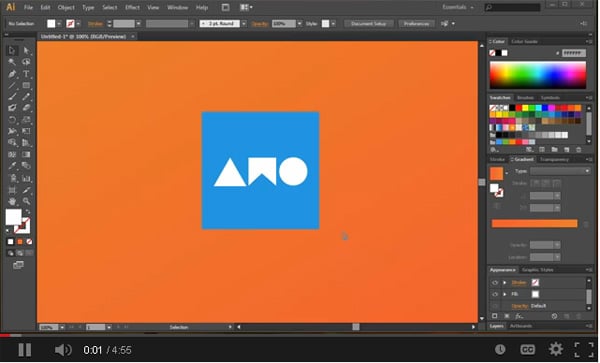
Task: Select the Hand tool
Action: (12, 201)
